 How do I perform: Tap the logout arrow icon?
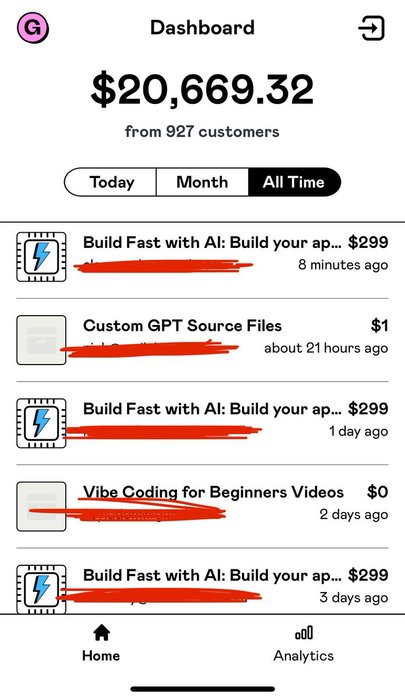(371, 28)
